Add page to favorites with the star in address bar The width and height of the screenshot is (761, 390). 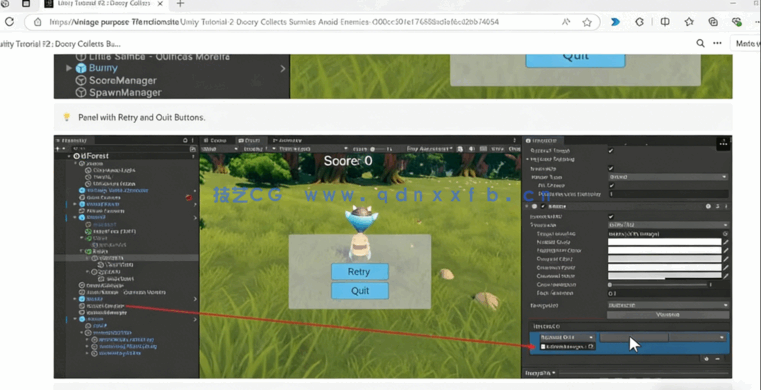587,22
